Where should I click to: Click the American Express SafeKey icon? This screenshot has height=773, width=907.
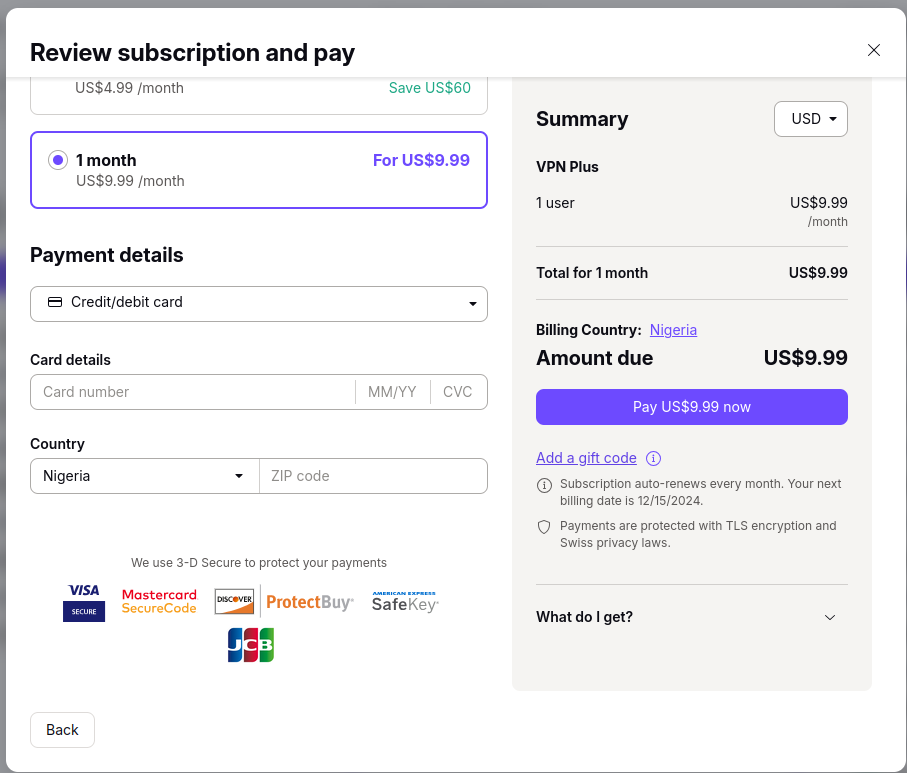point(404,601)
